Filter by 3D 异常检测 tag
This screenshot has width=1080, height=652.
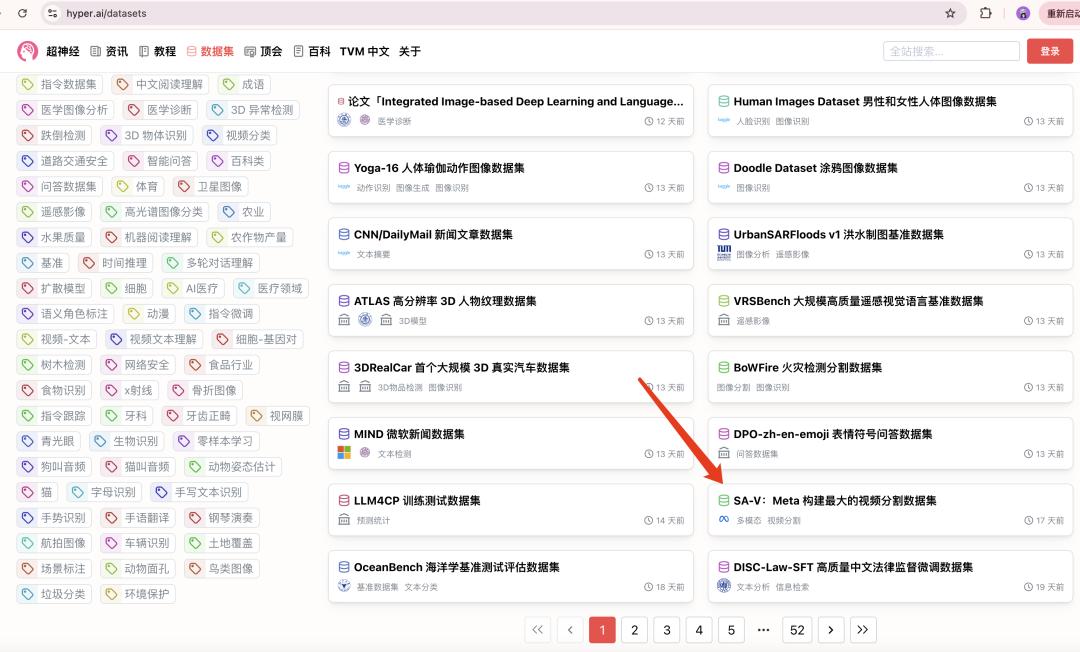[255, 109]
